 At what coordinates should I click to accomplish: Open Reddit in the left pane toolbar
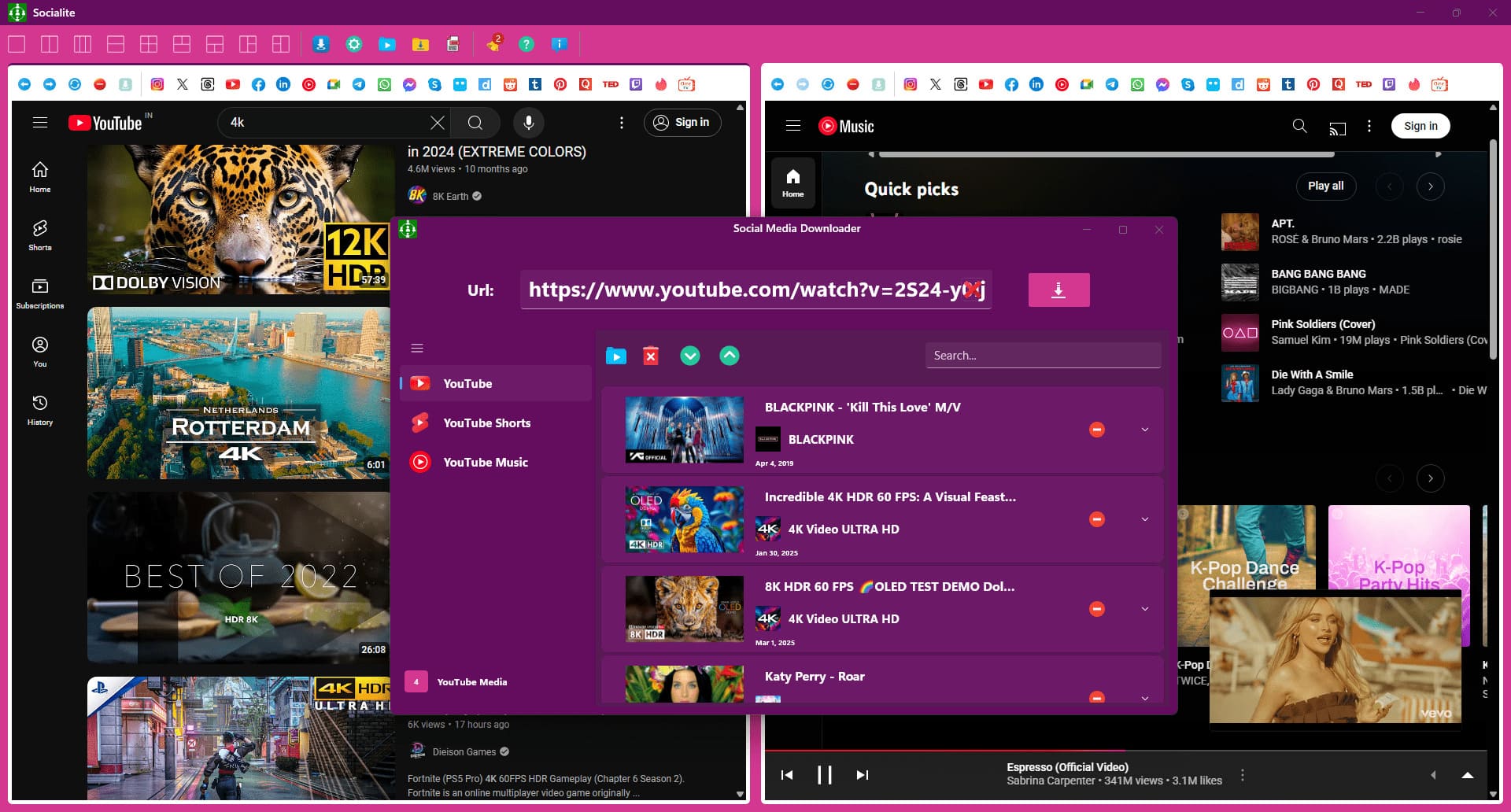click(510, 84)
